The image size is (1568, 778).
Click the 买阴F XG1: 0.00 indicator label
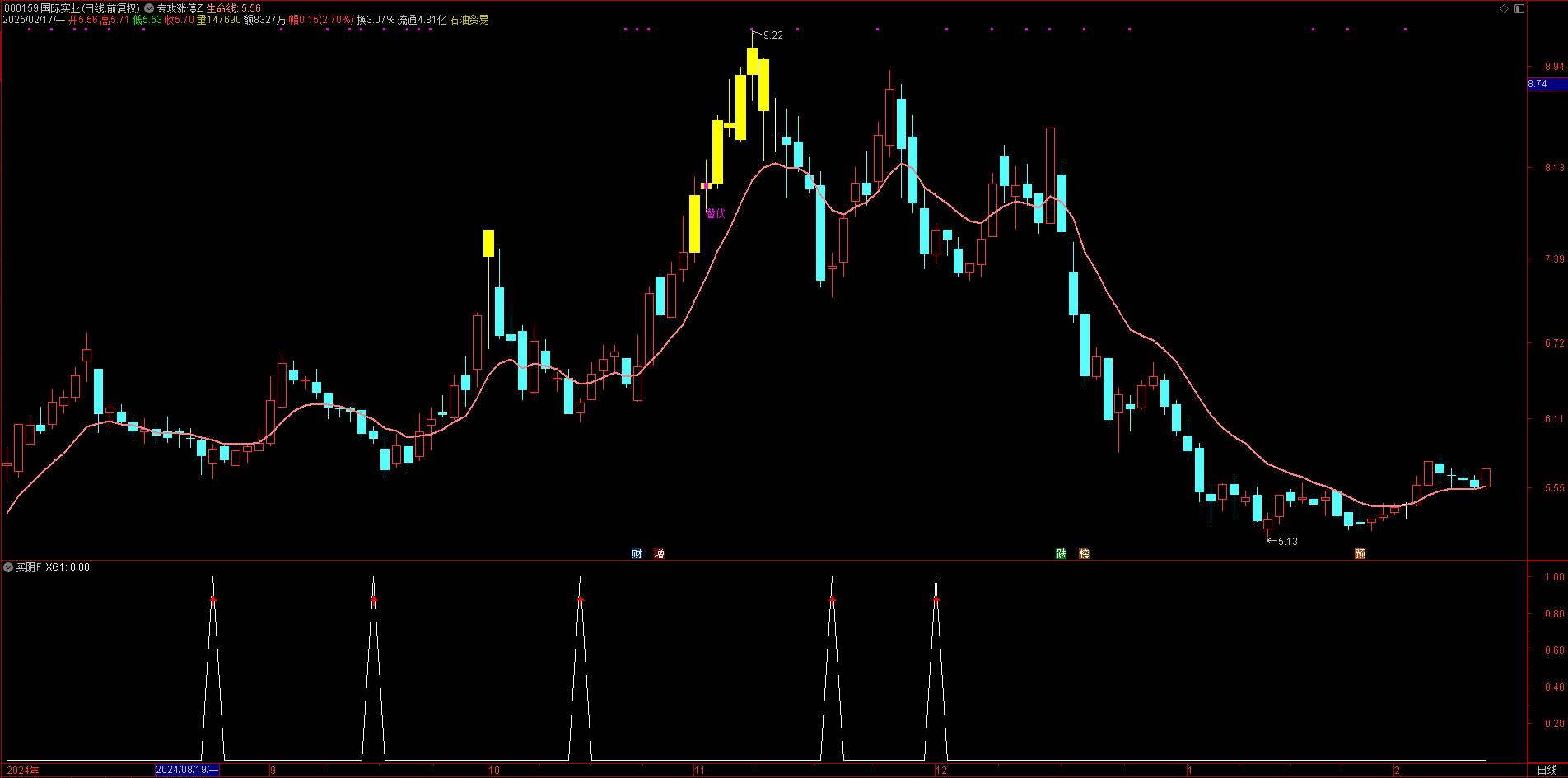pos(53,567)
